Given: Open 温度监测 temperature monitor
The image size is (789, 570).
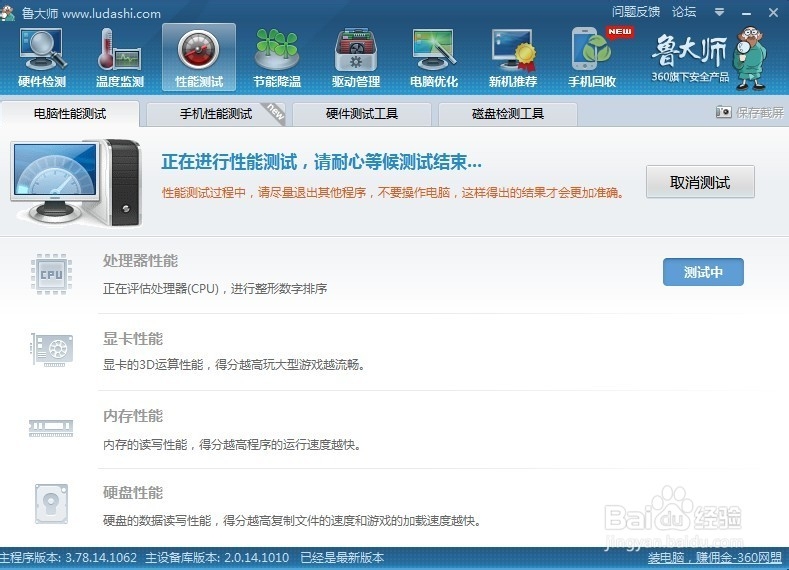Looking at the screenshot, I should (x=120, y=58).
